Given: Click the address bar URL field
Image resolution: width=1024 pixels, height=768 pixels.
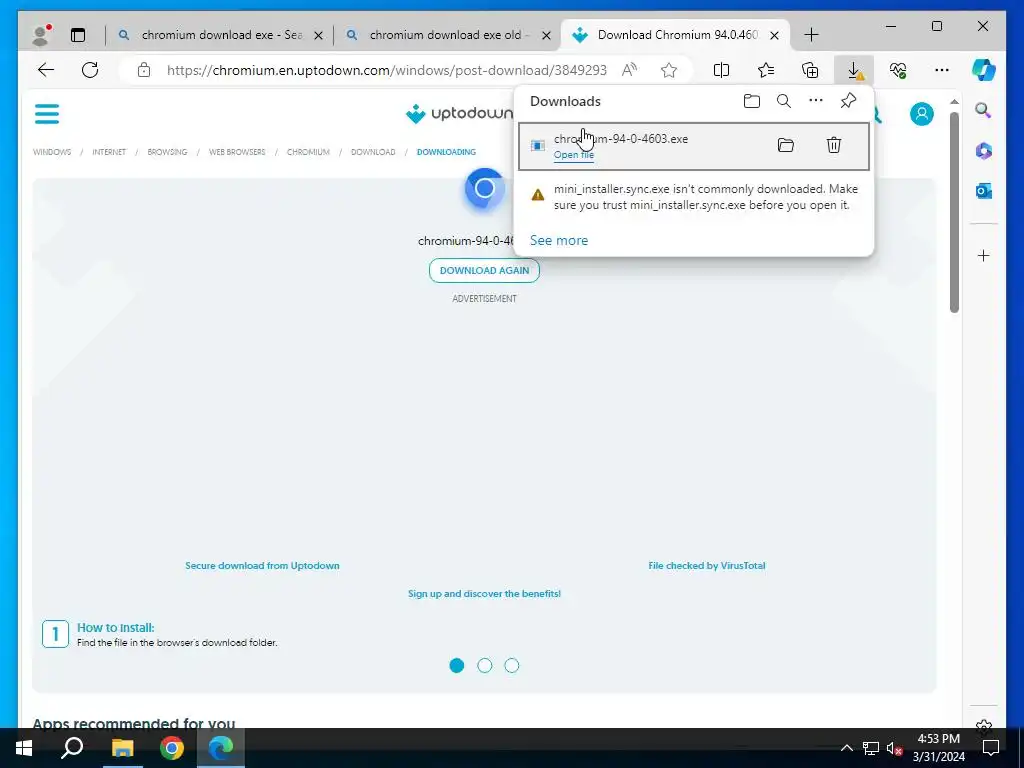Looking at the screenshot, I should click(x=387, y=70).
